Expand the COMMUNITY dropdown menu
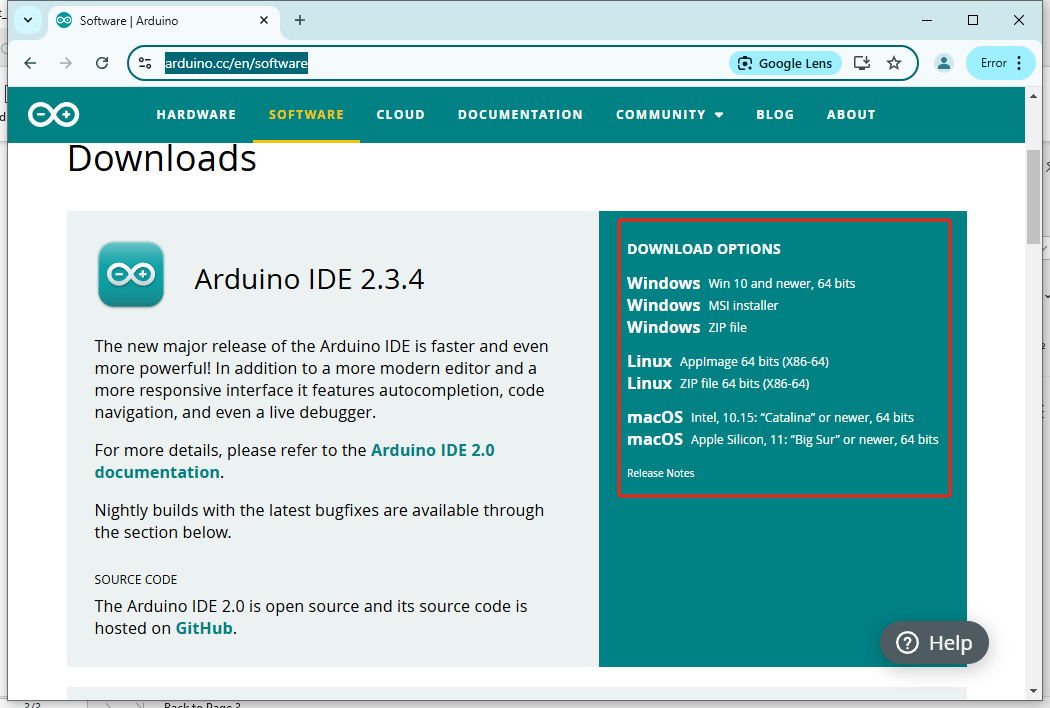This screenshot has height=708, width=1050. pyautogui.click(x=670, y=115)
